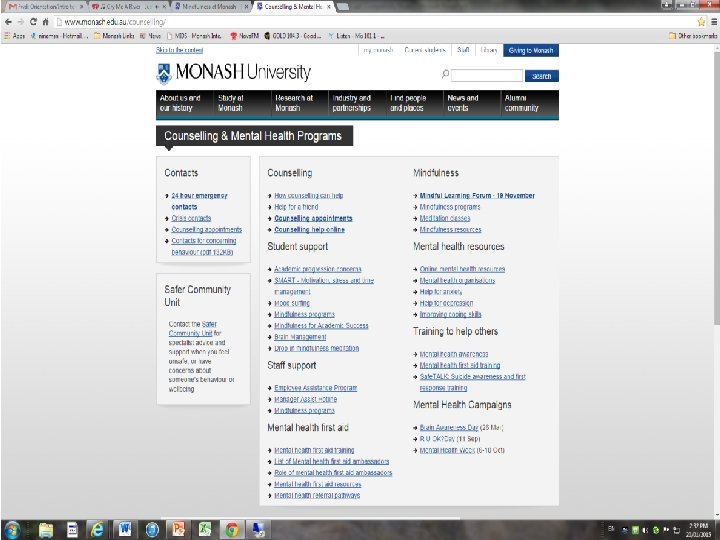Open the Apps bookmarks shortcut
The image size is (720, 540).
click(x=15, y=36)
